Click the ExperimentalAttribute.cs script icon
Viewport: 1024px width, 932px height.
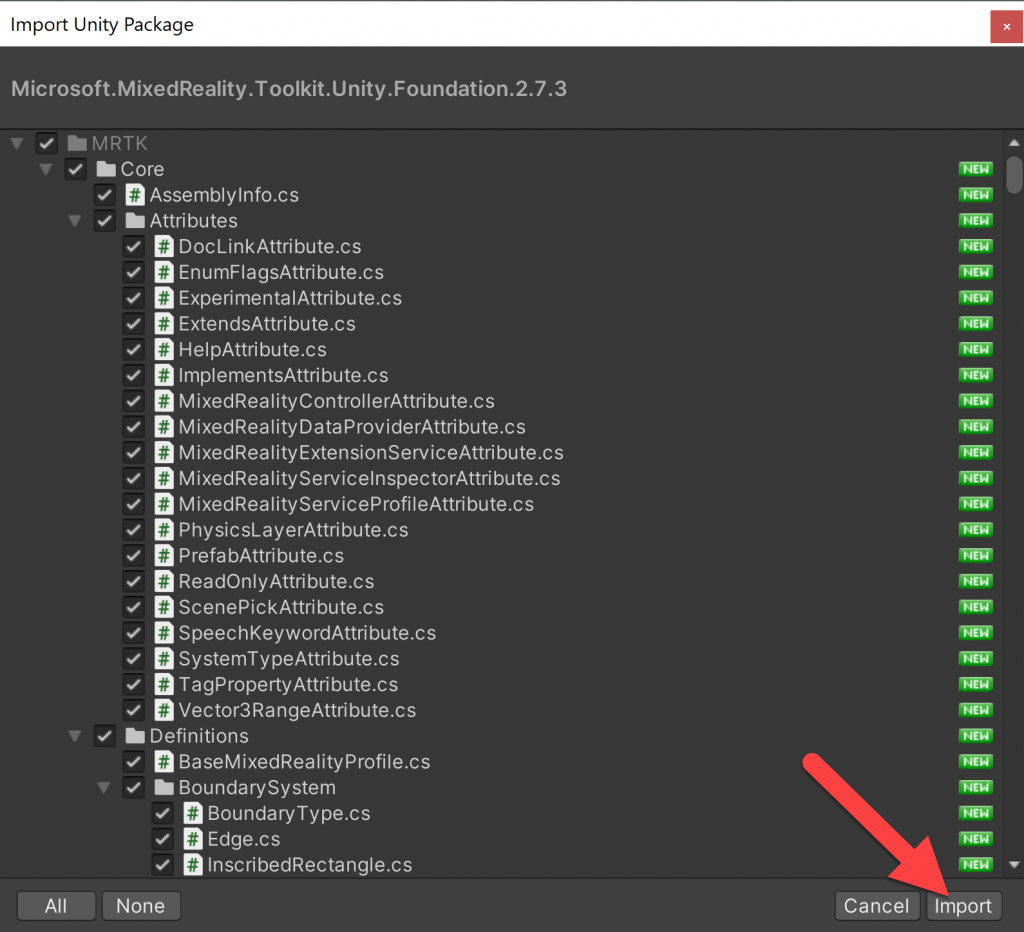pos(164,298)
